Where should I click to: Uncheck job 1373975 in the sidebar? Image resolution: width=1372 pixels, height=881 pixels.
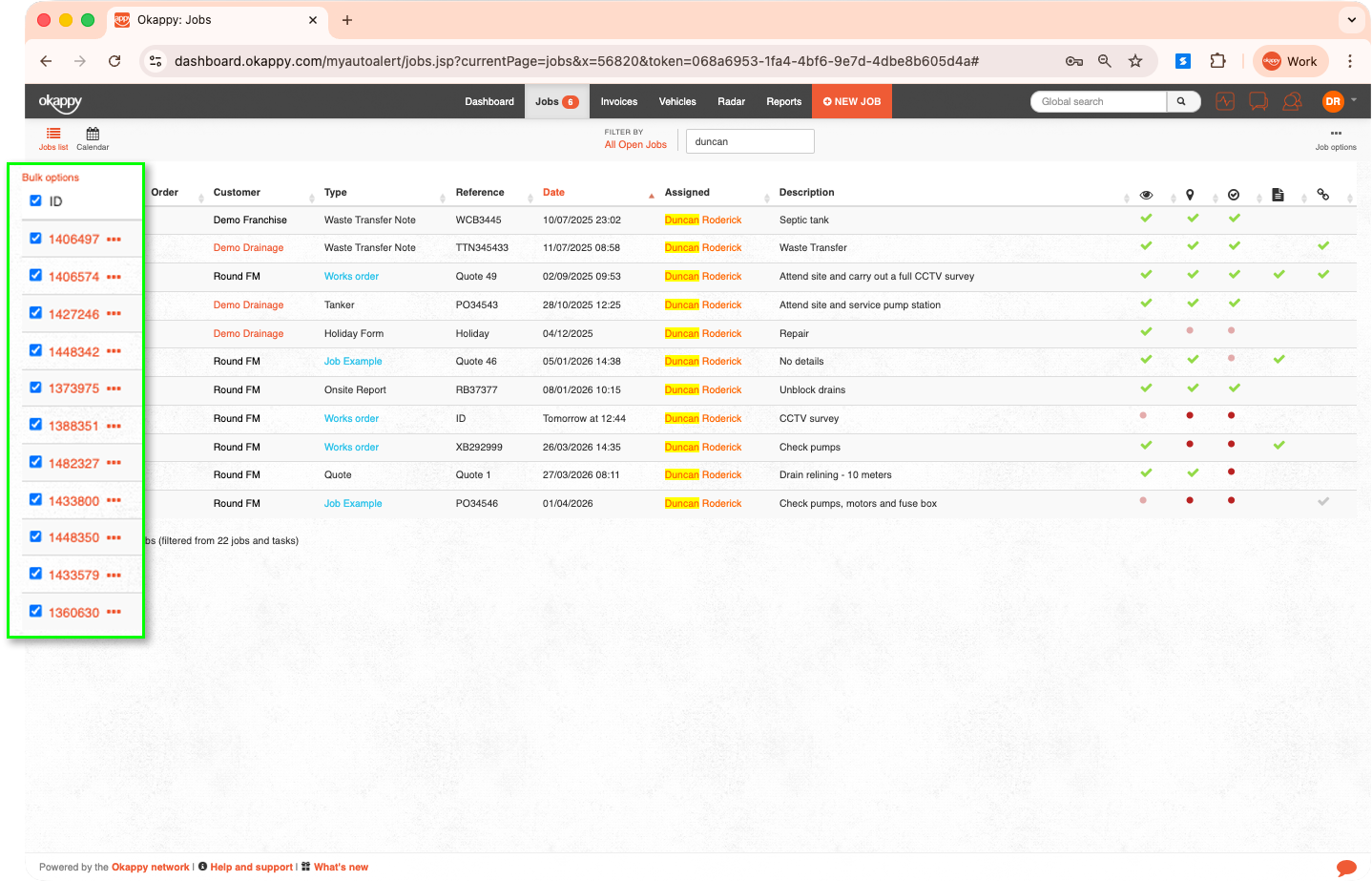35,388
